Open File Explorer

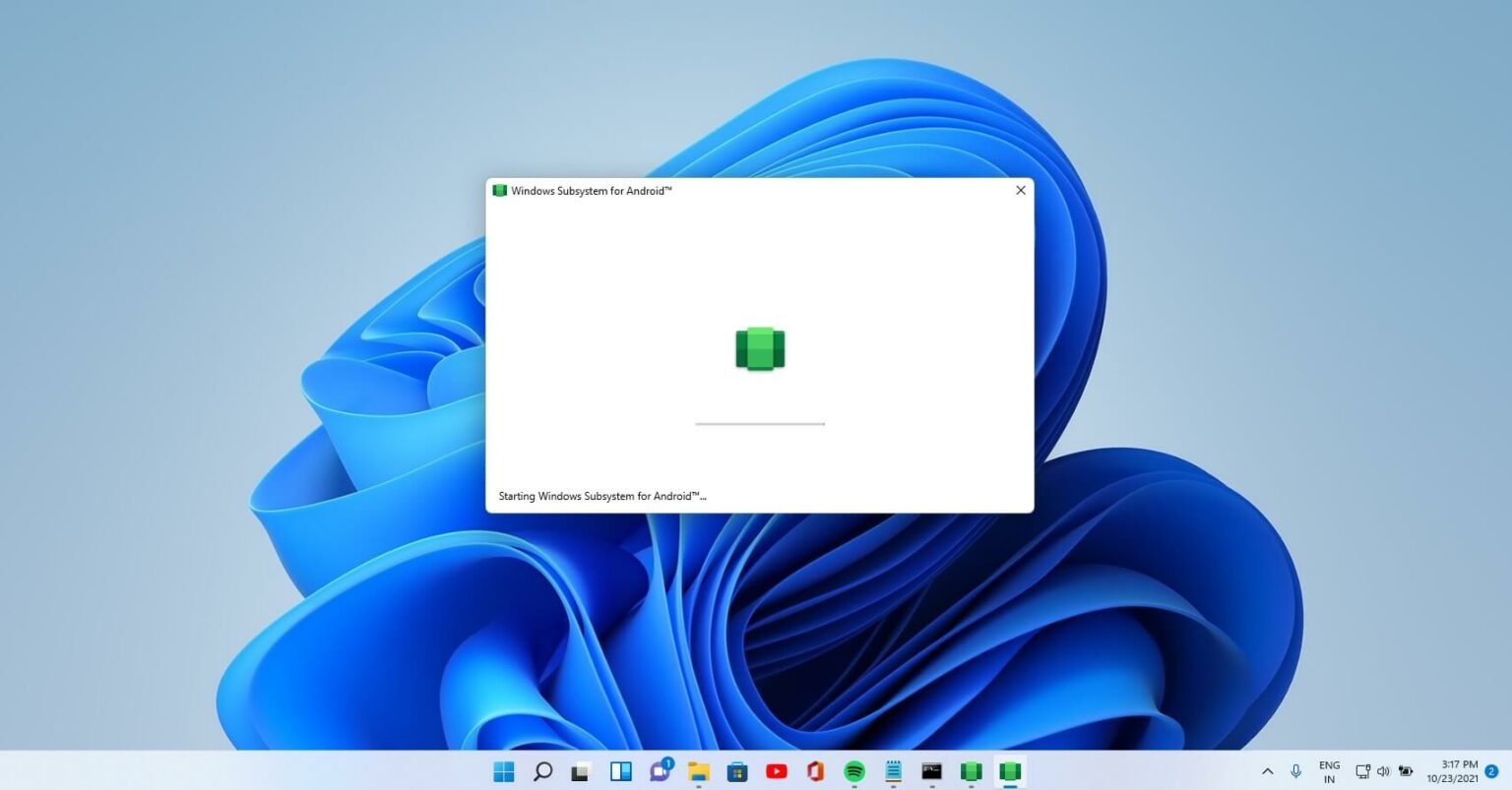click(x=699, y=771)
